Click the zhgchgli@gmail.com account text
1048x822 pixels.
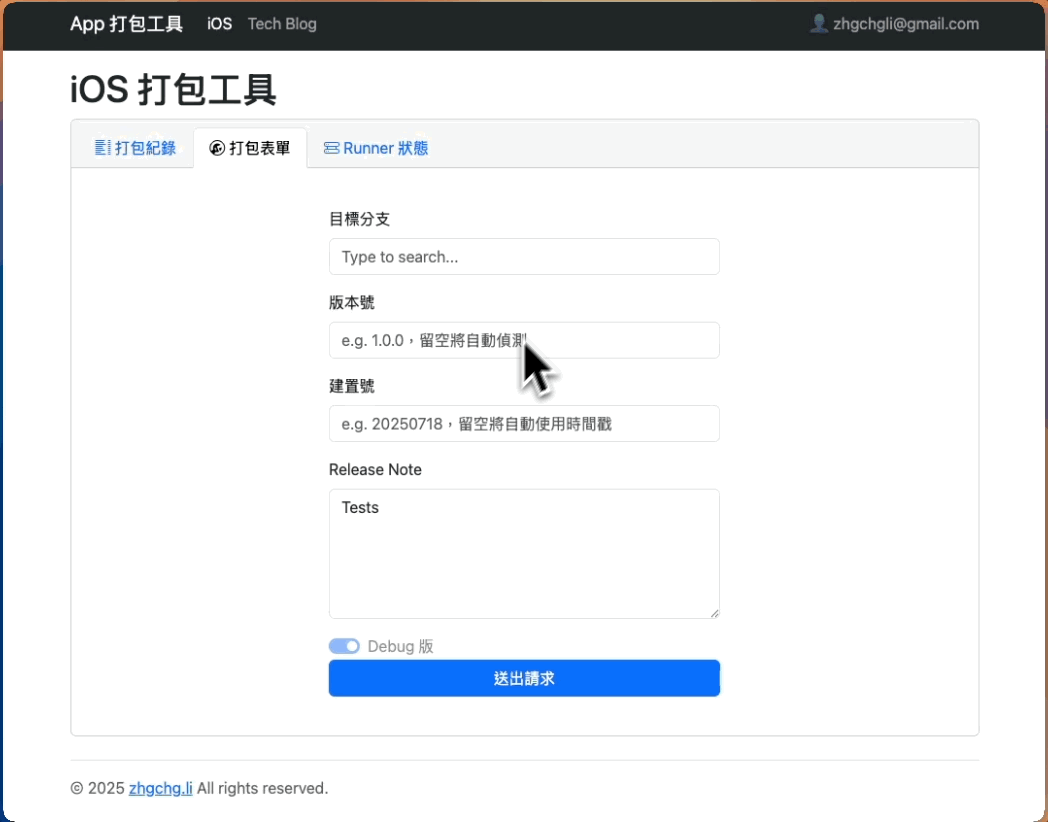905,24
